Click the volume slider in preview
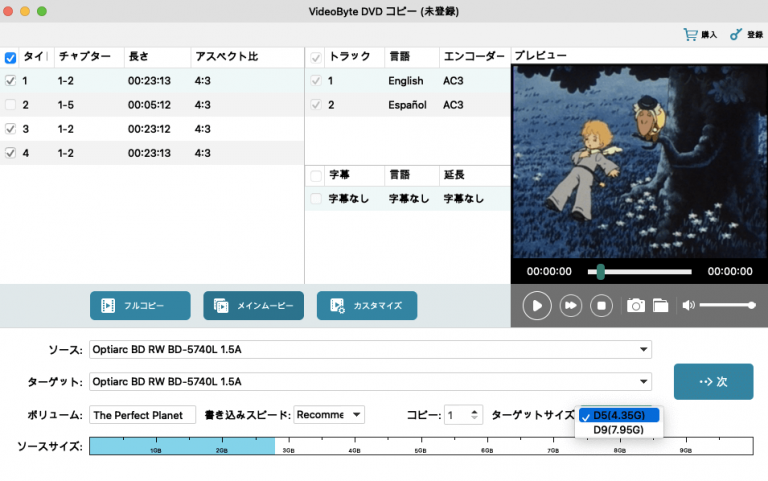The height and width of the screenshot is (481, 768). tap(726, 305)
